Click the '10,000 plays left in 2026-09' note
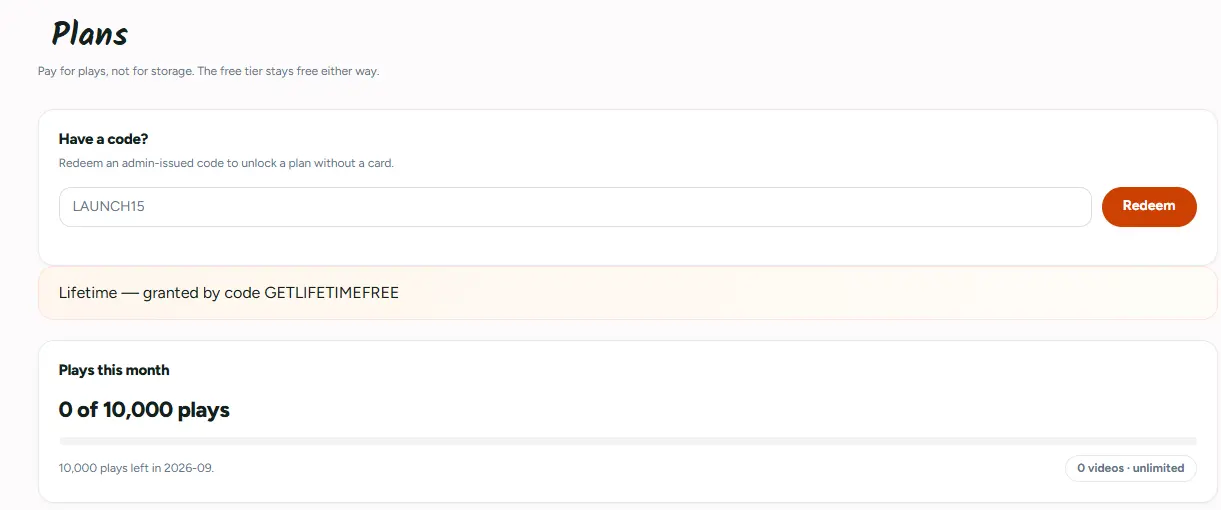1221x510 pixels. [136, 468]
